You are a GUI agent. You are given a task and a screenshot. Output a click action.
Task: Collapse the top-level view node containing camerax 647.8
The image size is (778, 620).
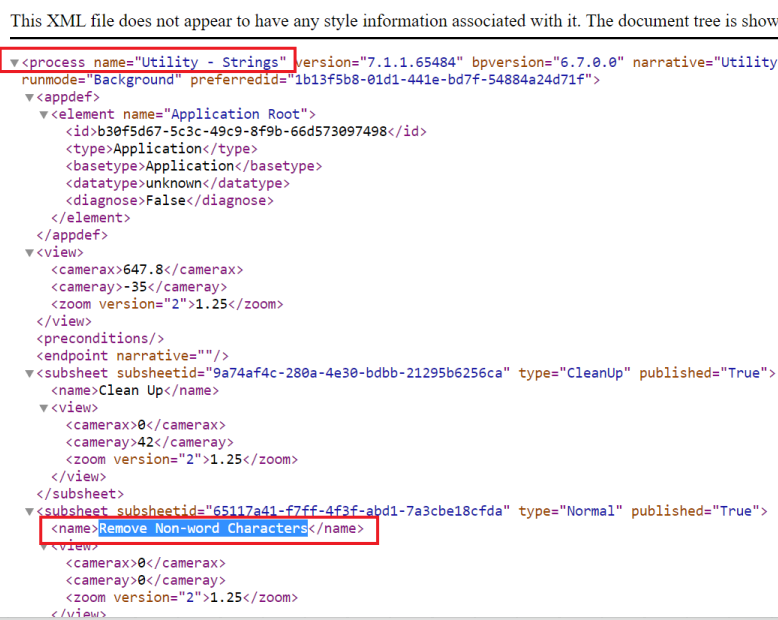point(30,253)
